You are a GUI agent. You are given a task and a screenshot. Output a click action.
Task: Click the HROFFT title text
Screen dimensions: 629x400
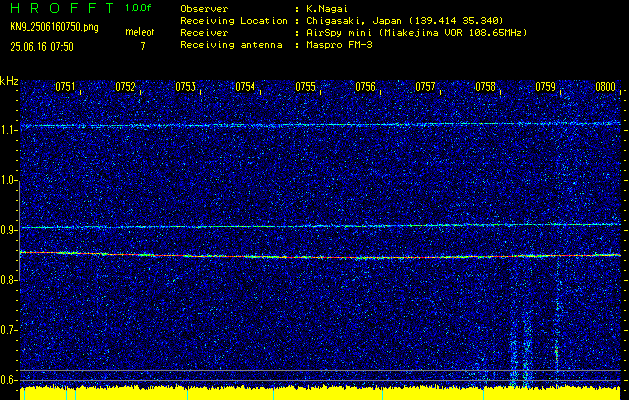pyautogui.click(x=63, y=8)
